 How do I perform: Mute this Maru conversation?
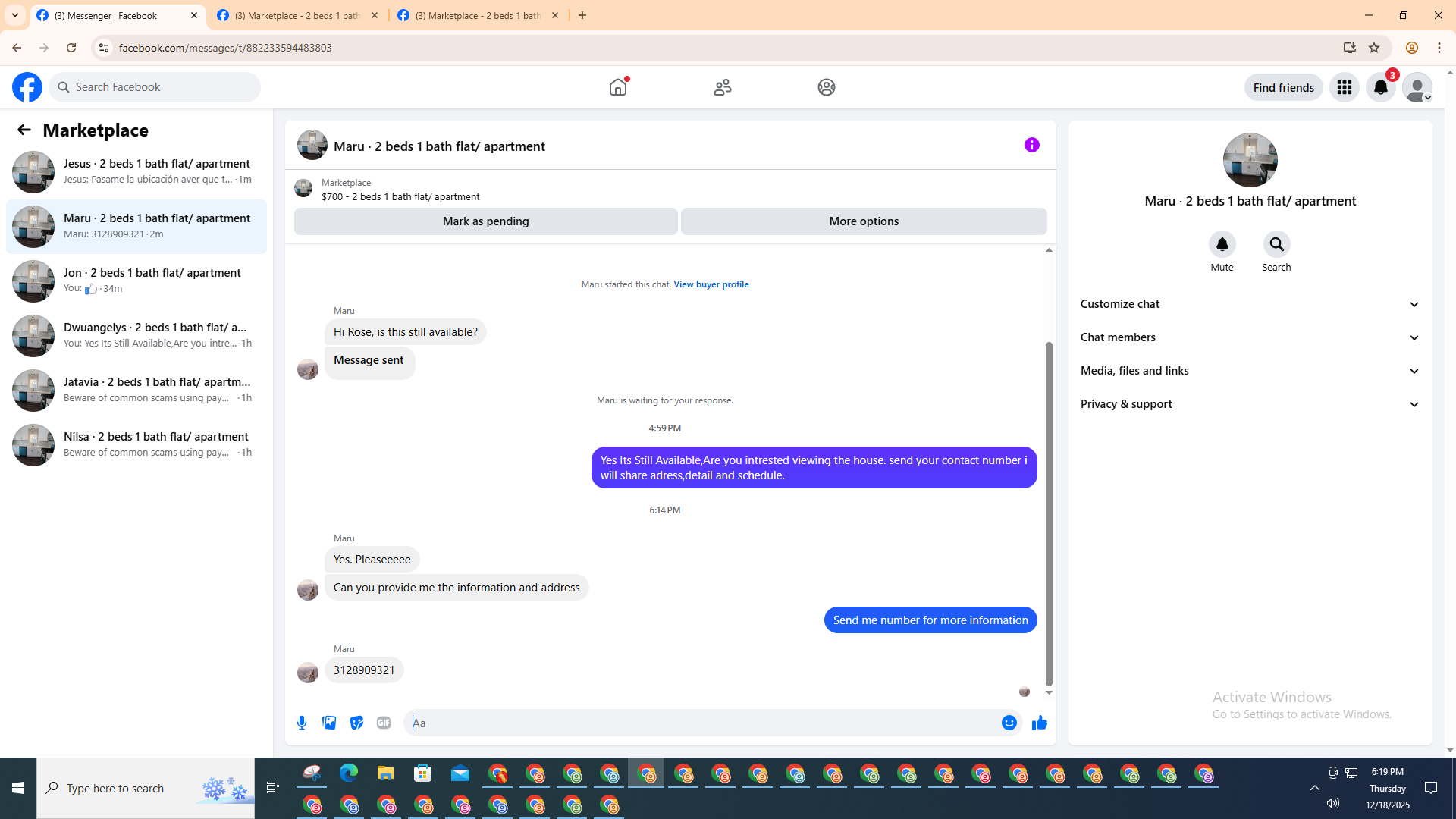point(1222,244)
